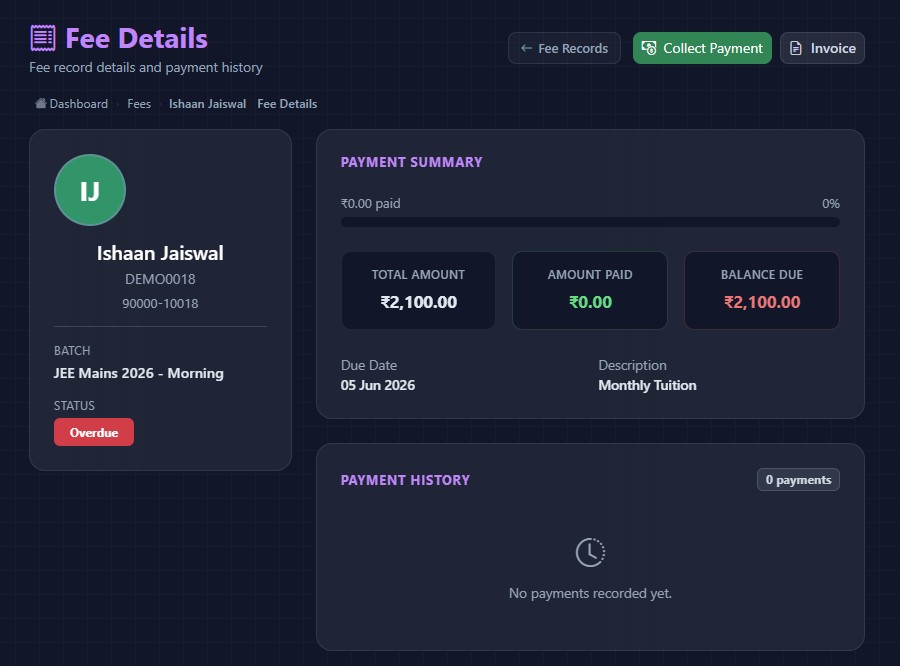Select the Fee Details breadcrumb item

tap(287, 104)
